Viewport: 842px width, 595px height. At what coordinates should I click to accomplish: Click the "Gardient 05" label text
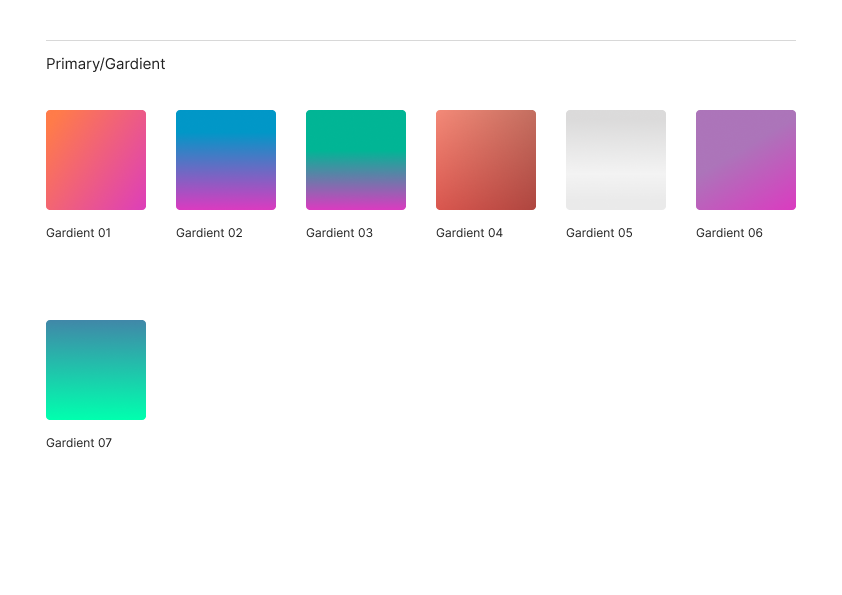[x=599, y=233]
